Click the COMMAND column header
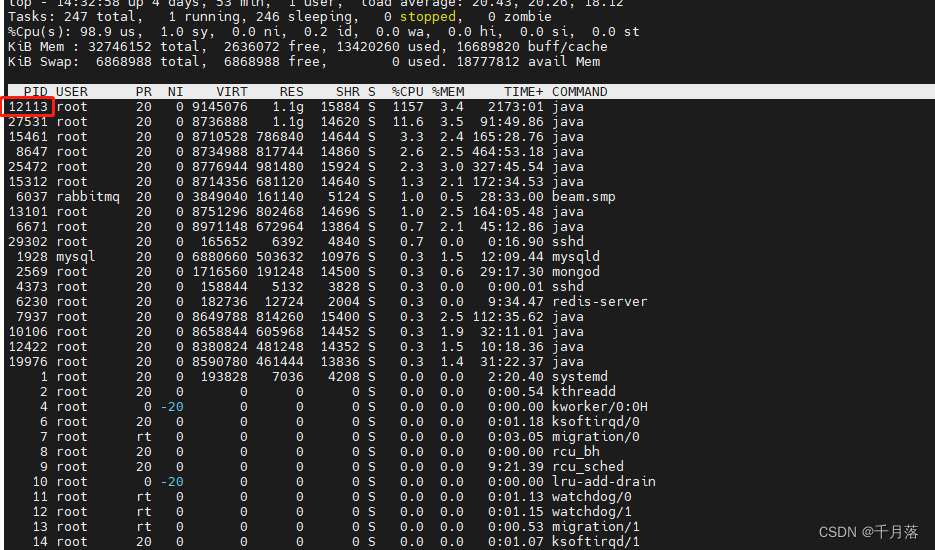The image size is (935, 550). click(580, 92)
